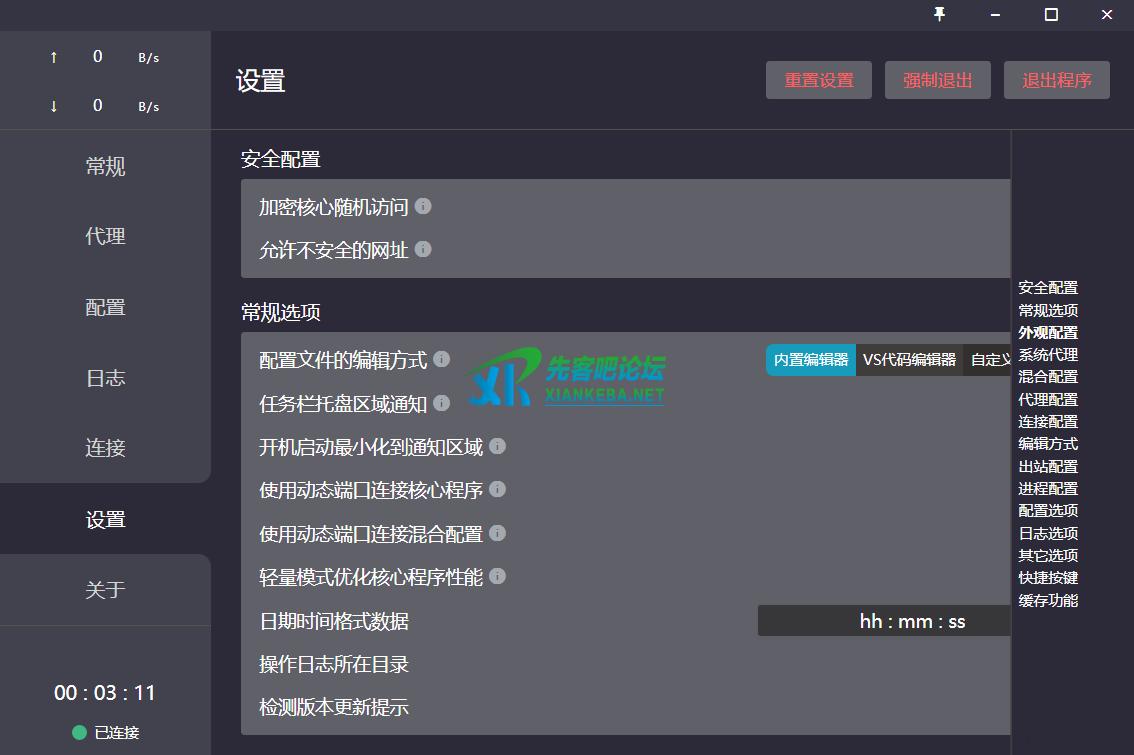Click info icon beside 轻量模式优化核心程序性能
1134x755 pixels.
(497, 576)
